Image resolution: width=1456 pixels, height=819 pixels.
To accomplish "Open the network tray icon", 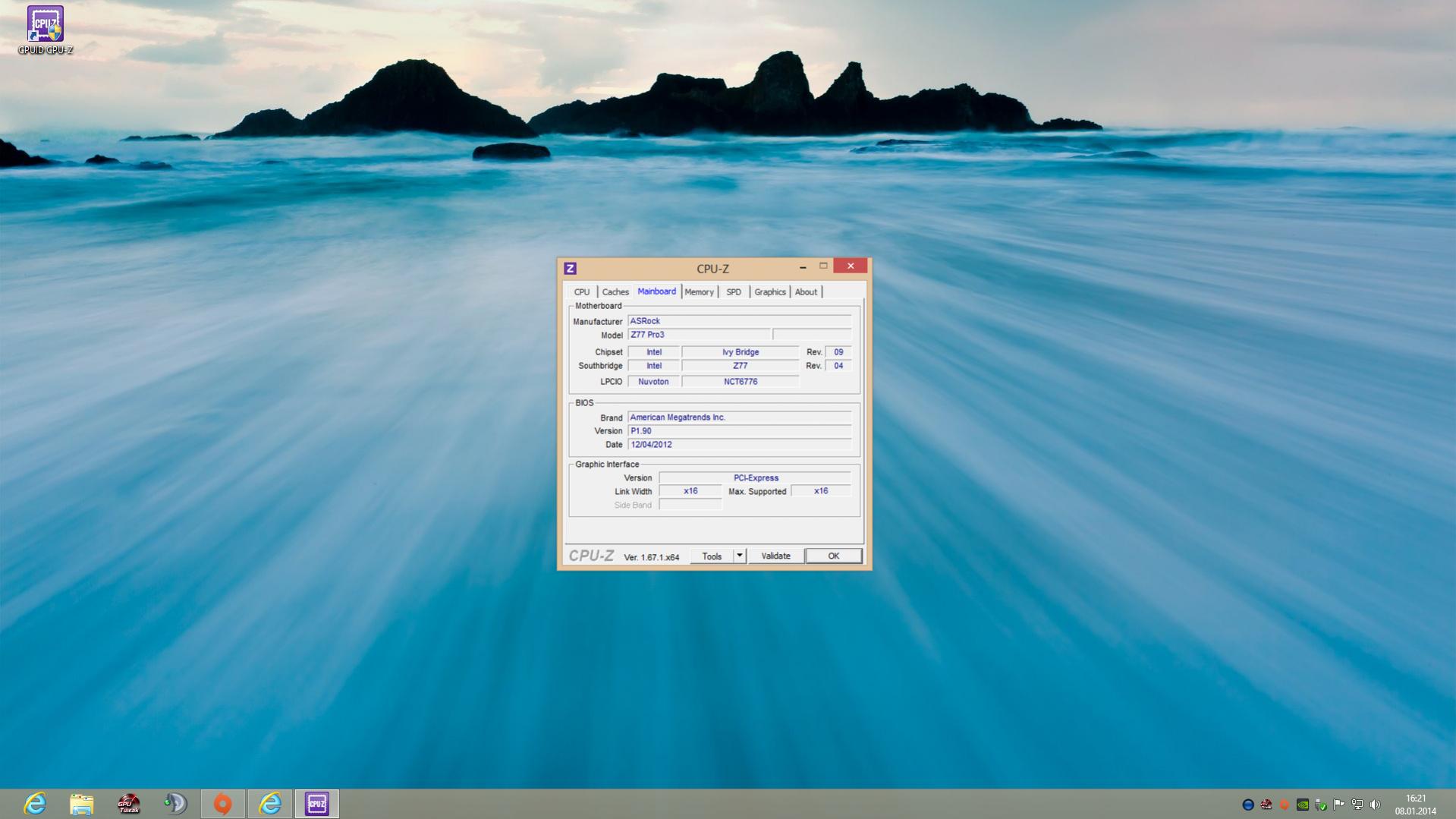I will (x=1357, y=805).
